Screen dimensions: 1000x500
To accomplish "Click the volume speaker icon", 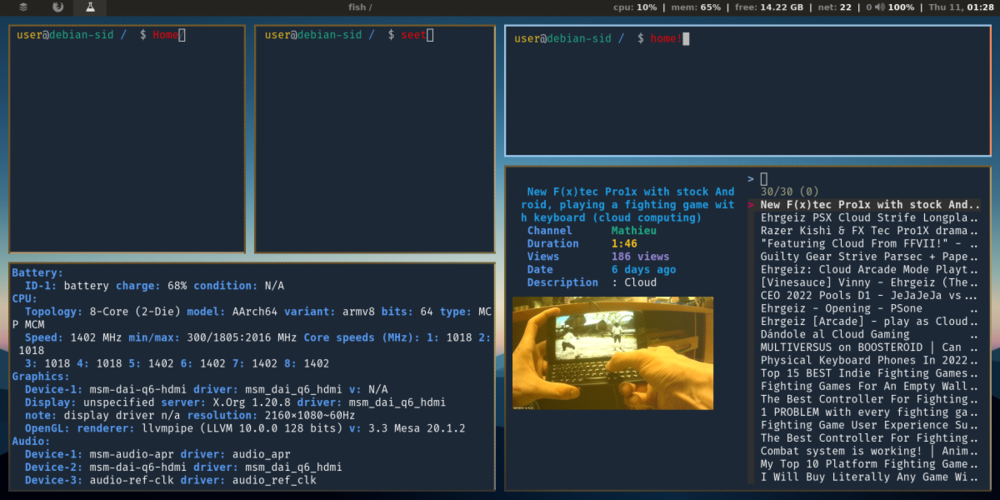I will [x=879, y=8].
